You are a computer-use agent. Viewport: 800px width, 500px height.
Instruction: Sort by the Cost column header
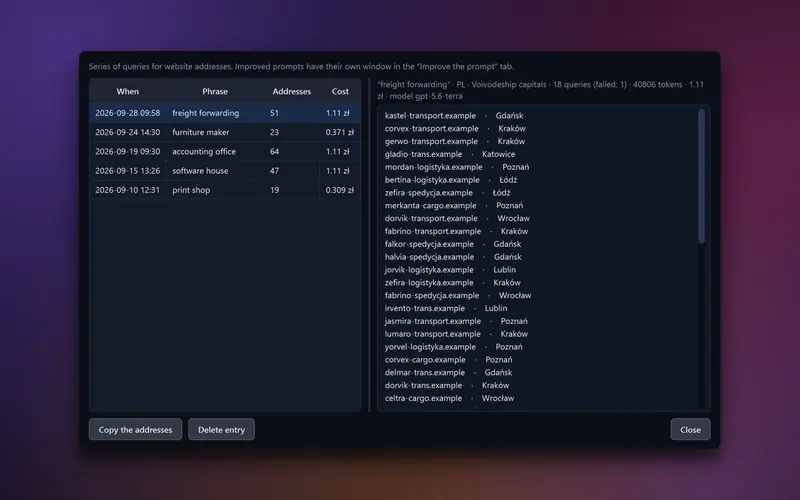click(x=340, y=91)
